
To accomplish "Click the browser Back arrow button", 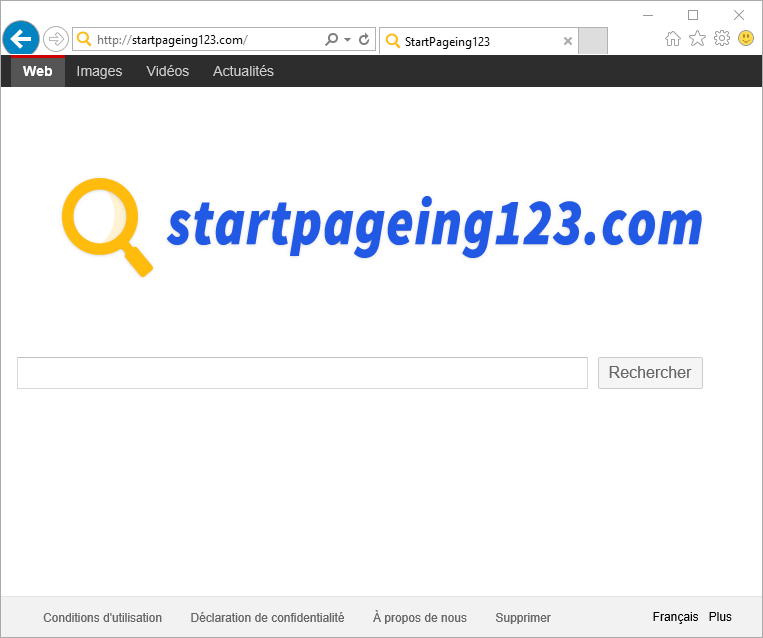I will tap(21, 38).
